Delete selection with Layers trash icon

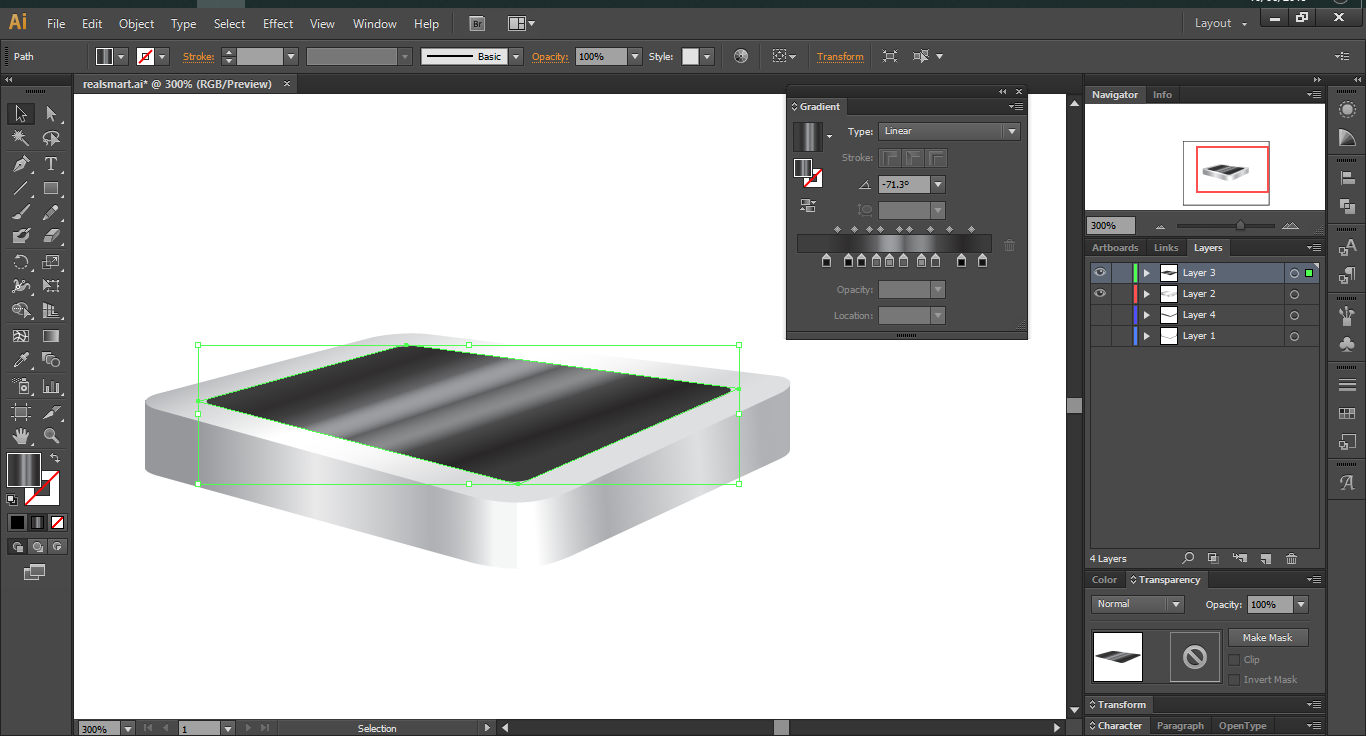[x=1291, y=559]
